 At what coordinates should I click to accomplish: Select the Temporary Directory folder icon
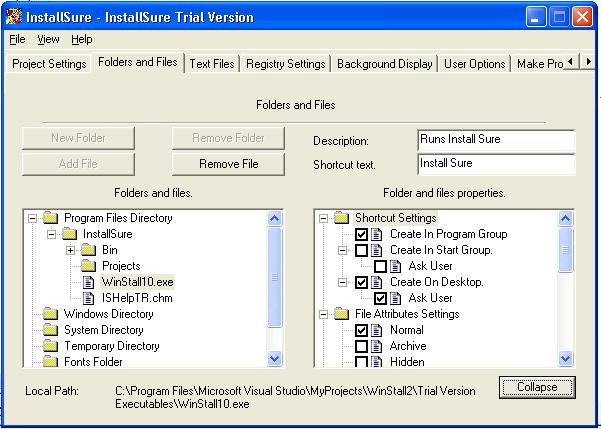pos(50,346)
